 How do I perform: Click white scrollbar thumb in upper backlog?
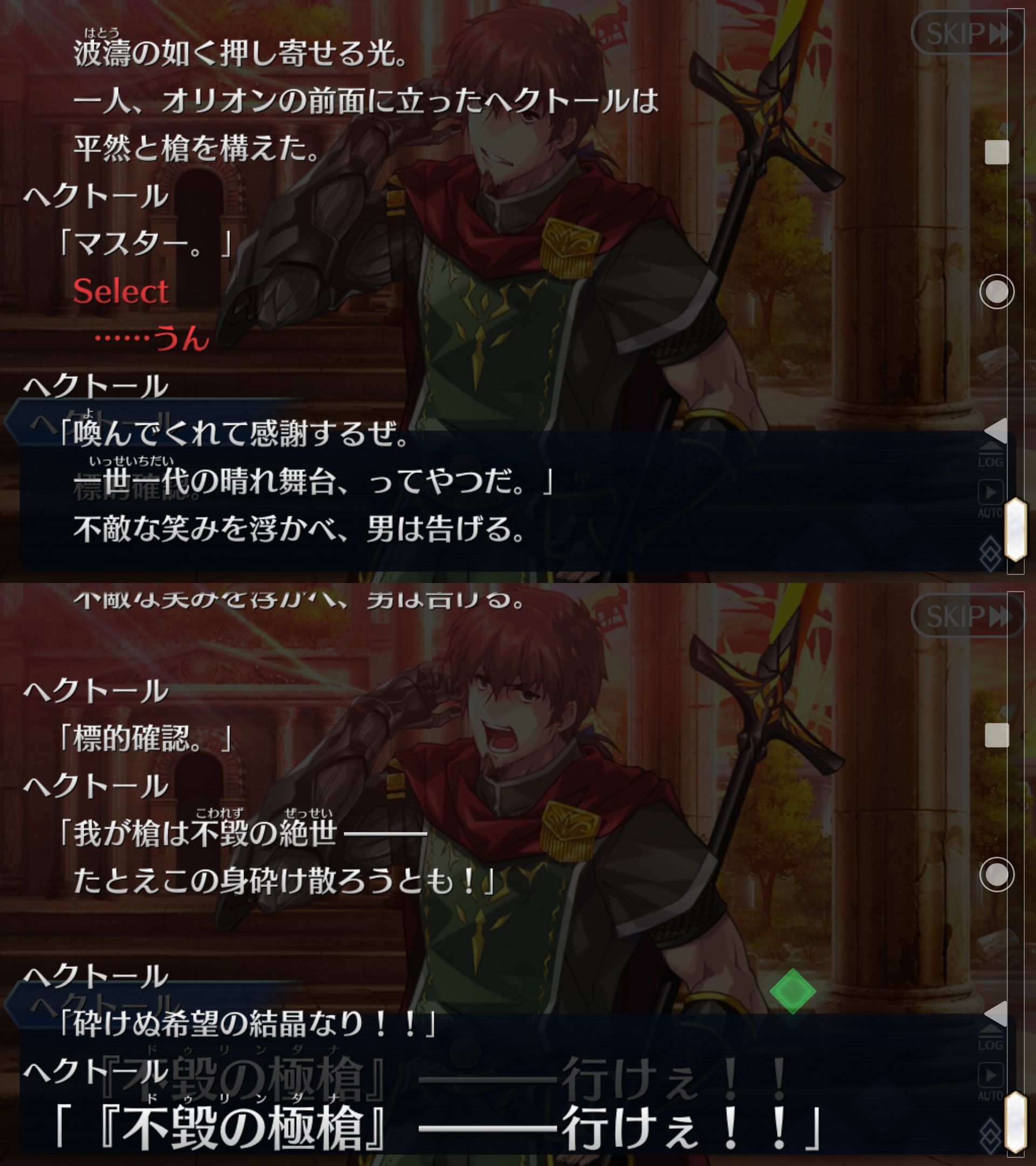pos(1015,530)
